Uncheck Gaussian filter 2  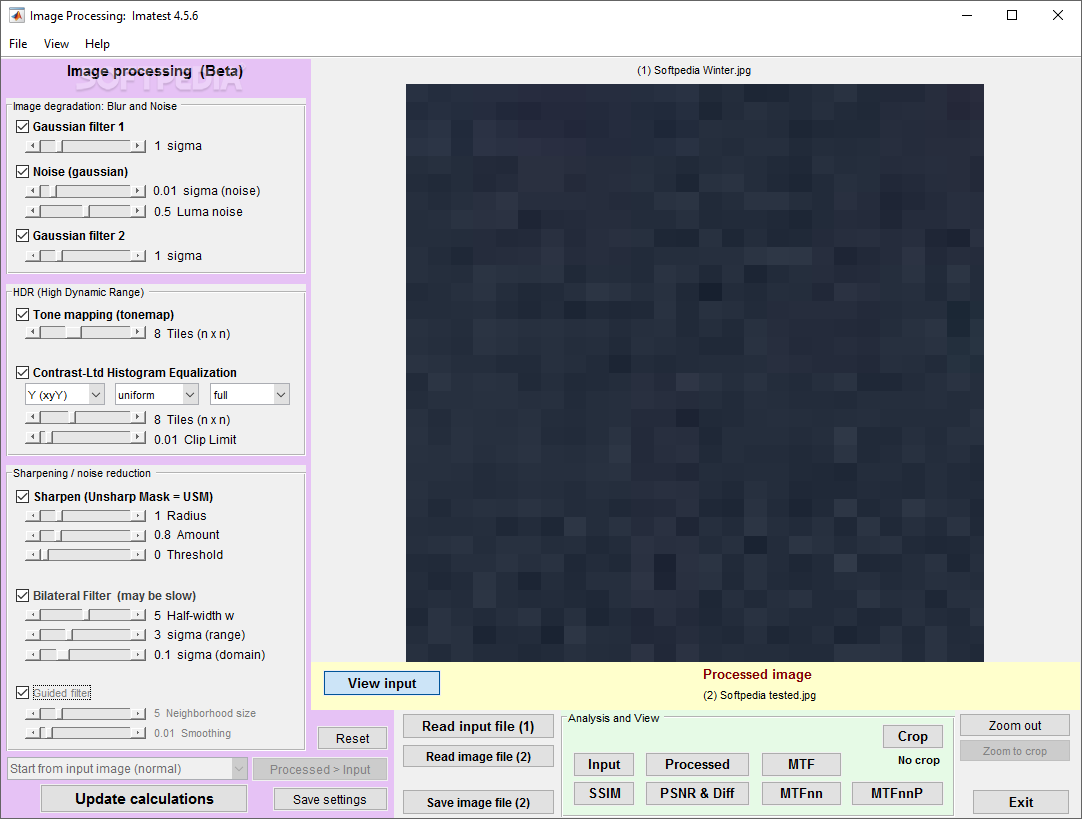tap(23, 235)
